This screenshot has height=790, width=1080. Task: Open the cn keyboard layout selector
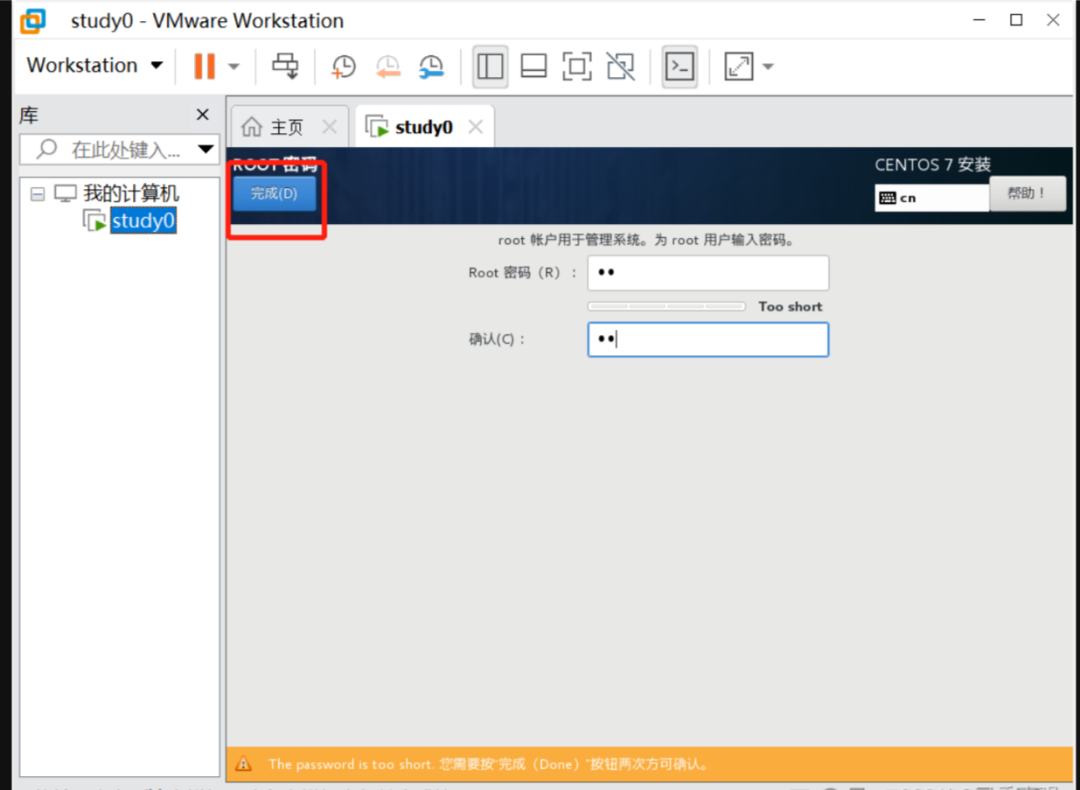932,198
